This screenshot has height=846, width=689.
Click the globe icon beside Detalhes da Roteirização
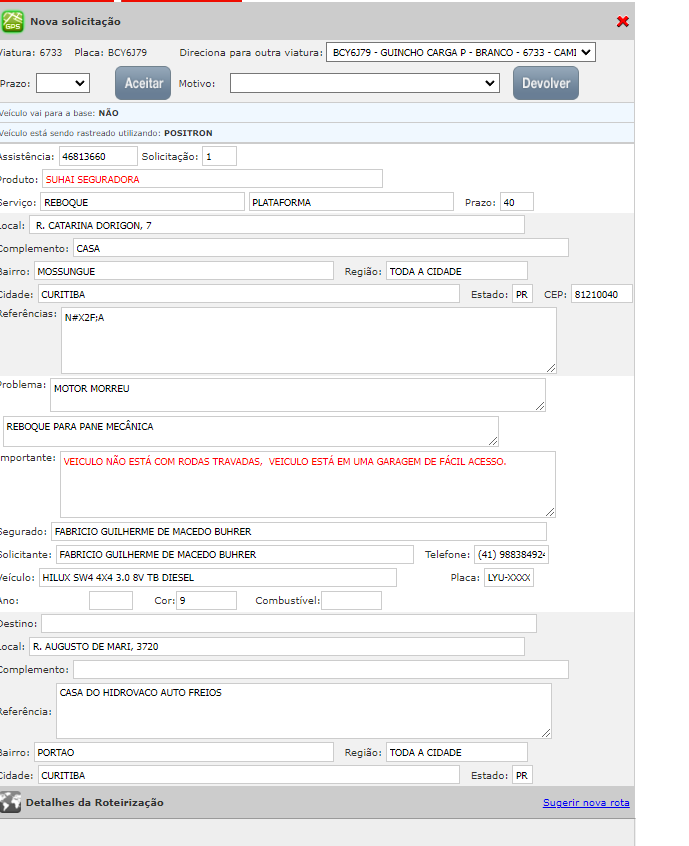coord(10,802)
